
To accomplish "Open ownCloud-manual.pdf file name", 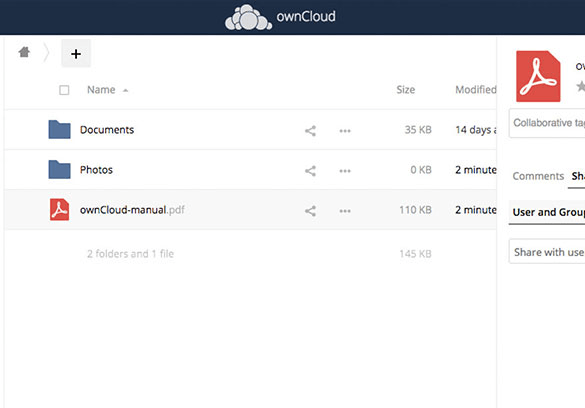I will point(132,210).
